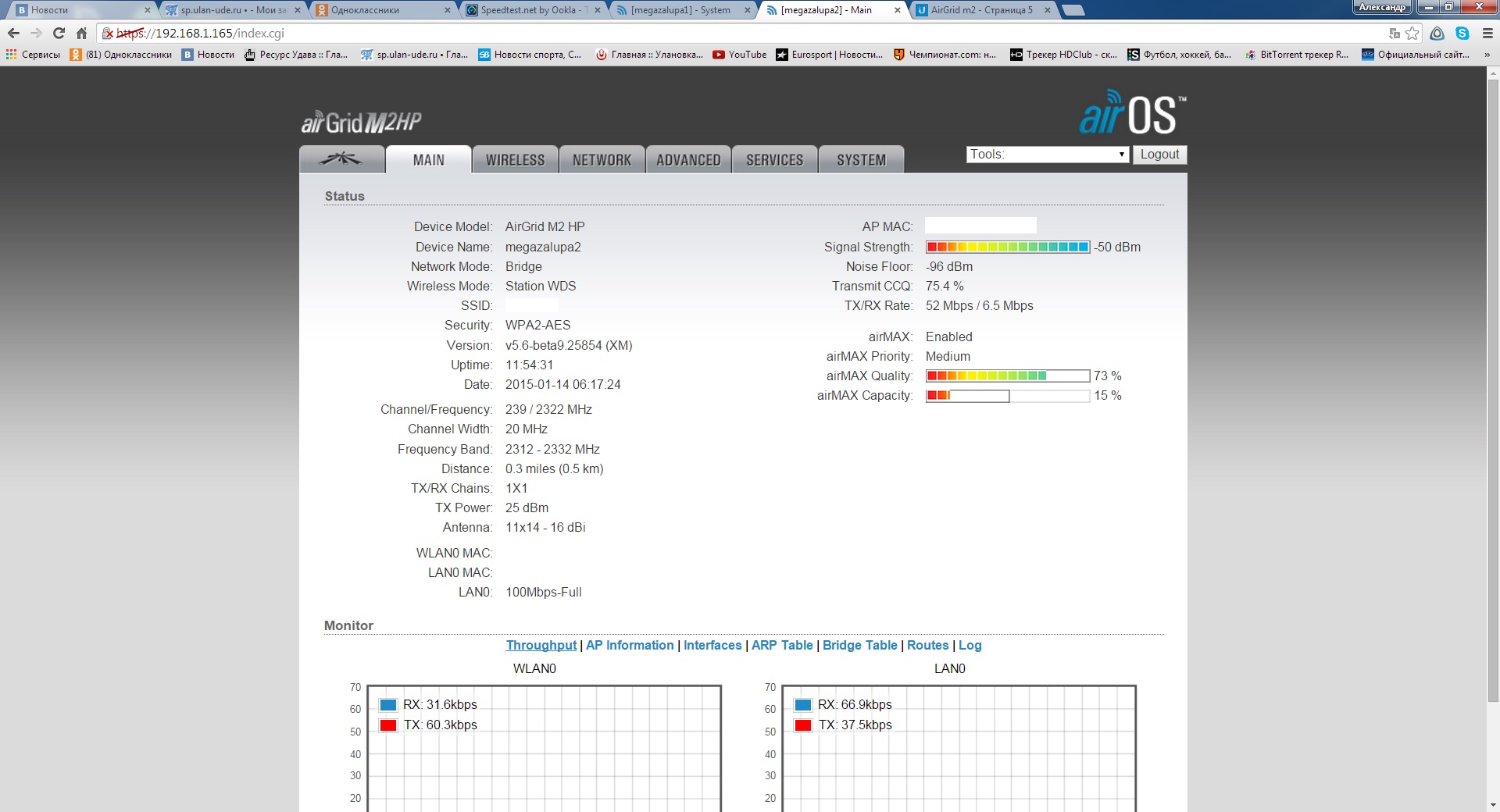
Task: Open the Новости bookmark
Action: tap(208, 55)
